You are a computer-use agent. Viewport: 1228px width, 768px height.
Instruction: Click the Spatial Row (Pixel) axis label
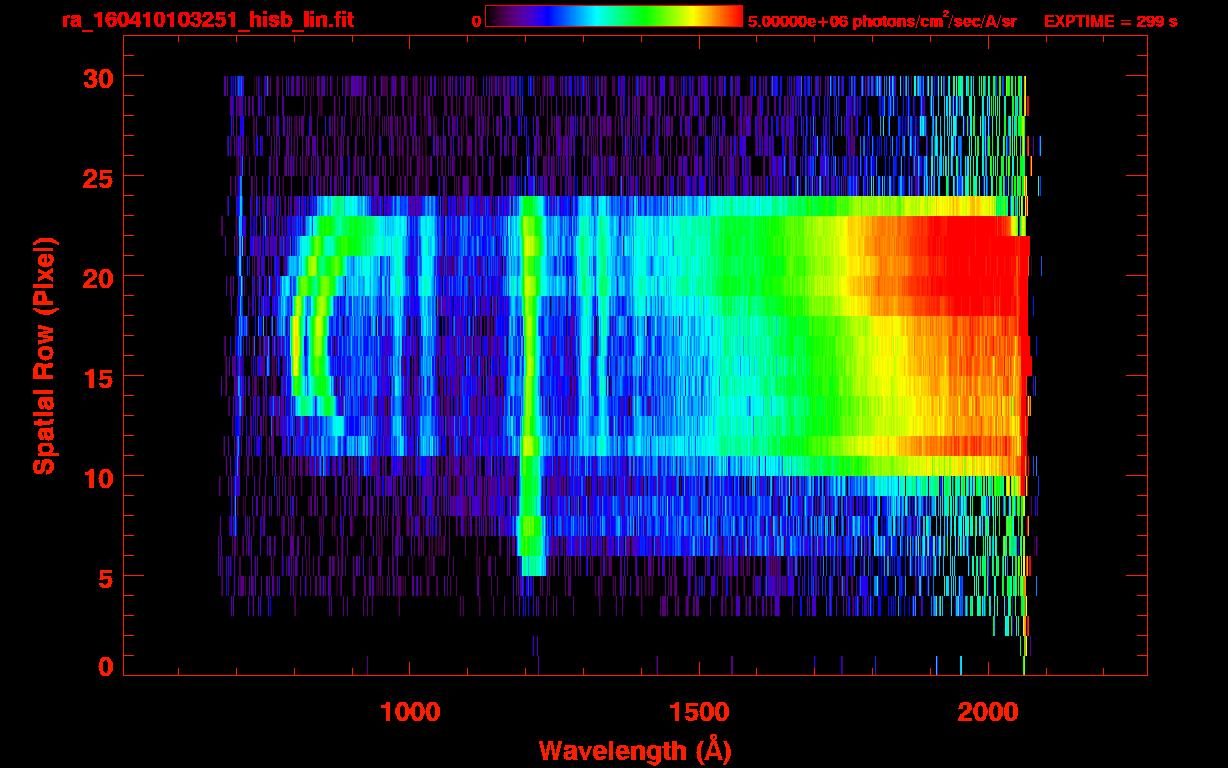click(x=43, y=355)
